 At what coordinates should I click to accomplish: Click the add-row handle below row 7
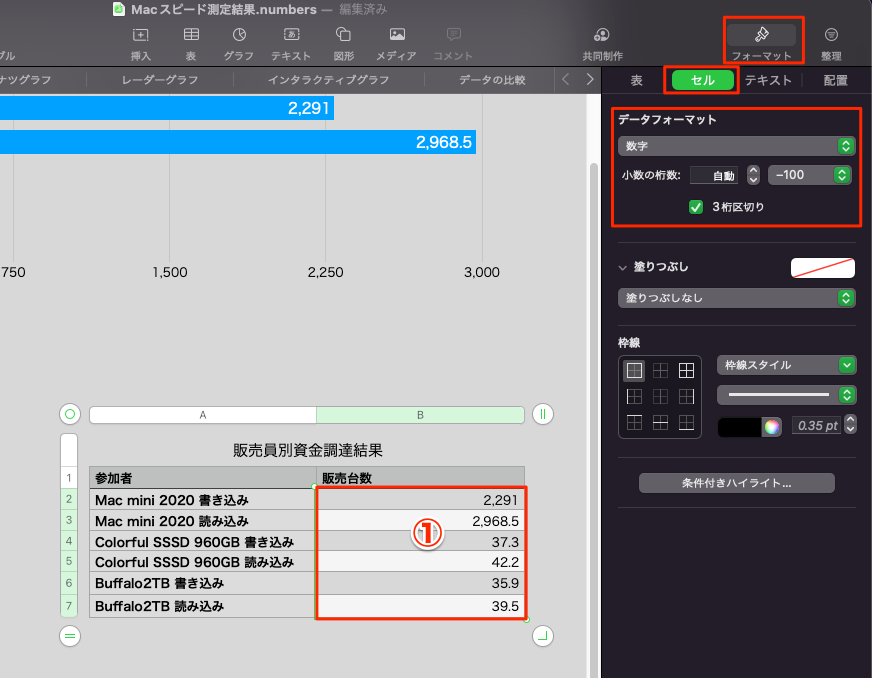(x=70, y=636)
